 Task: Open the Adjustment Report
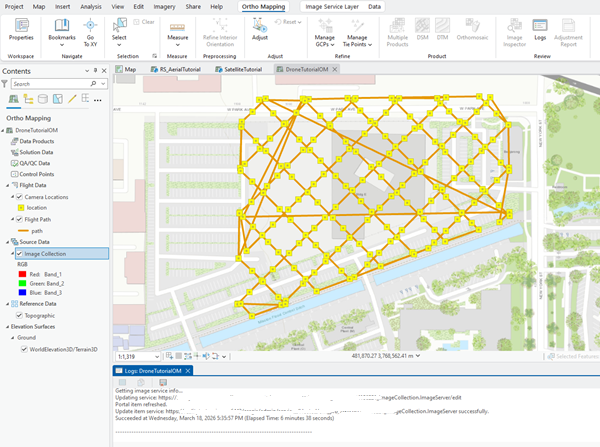pos(568,32)
